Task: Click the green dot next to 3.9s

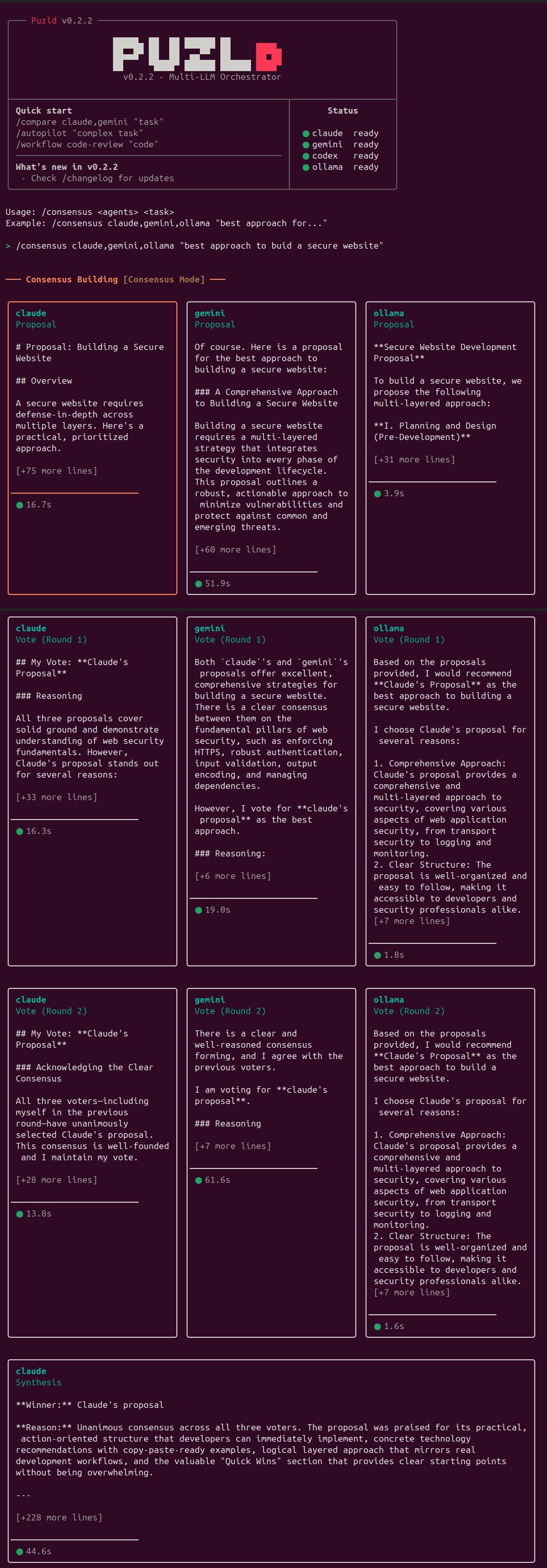Action: tap(377, 494)
